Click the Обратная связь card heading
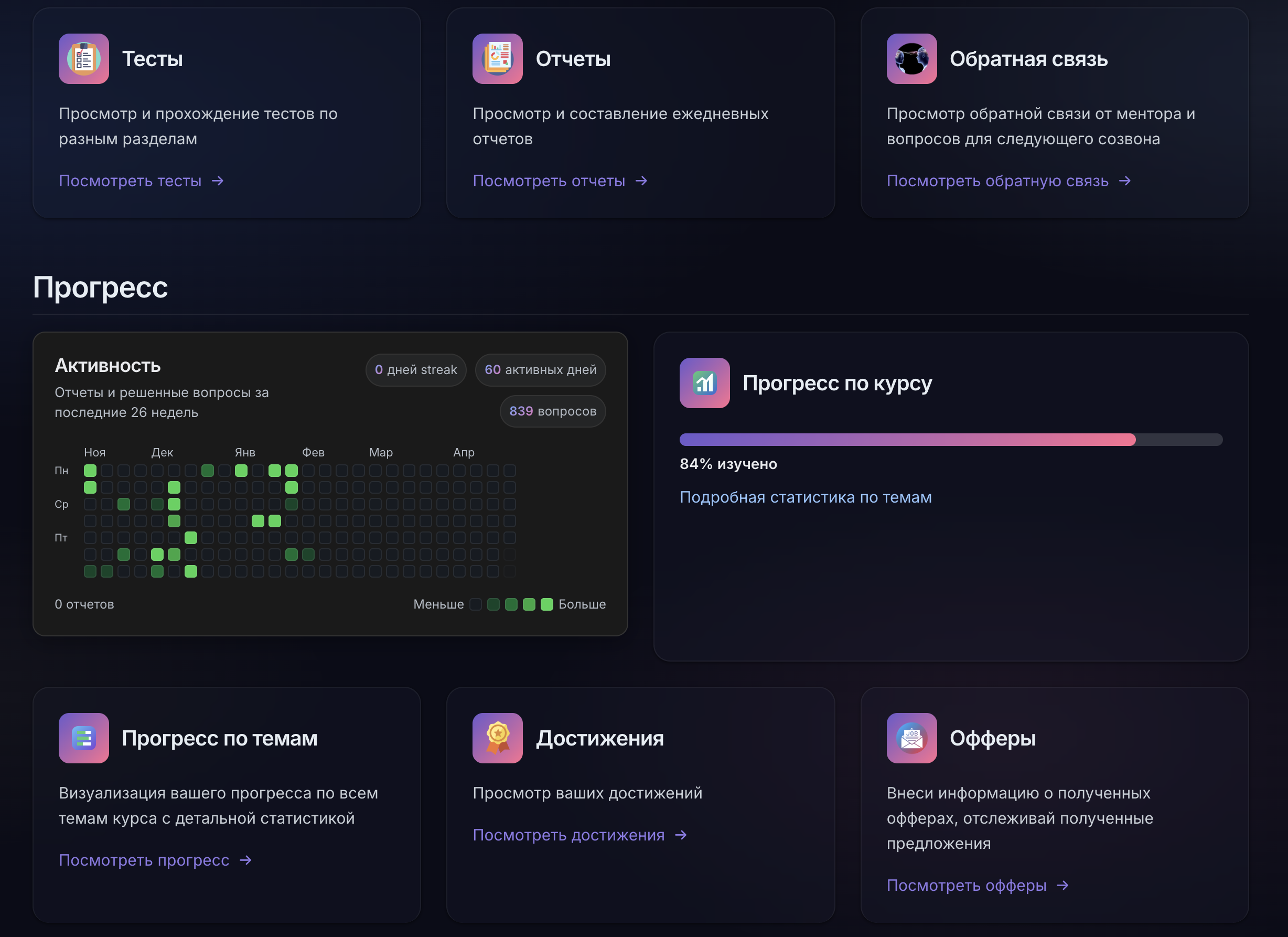The height and width of the screenshot is (937, 1288). click(1028, 59)
